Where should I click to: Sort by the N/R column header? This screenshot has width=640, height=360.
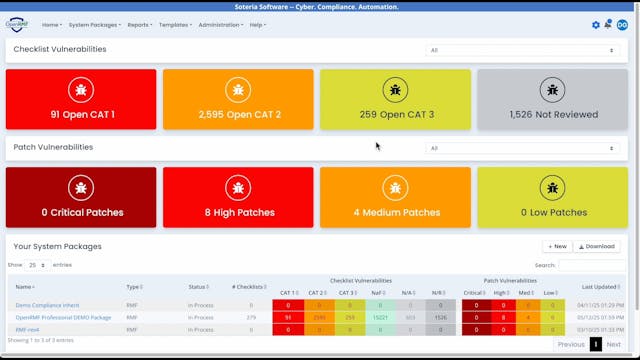pyautogui.click(x=438, y=293)
